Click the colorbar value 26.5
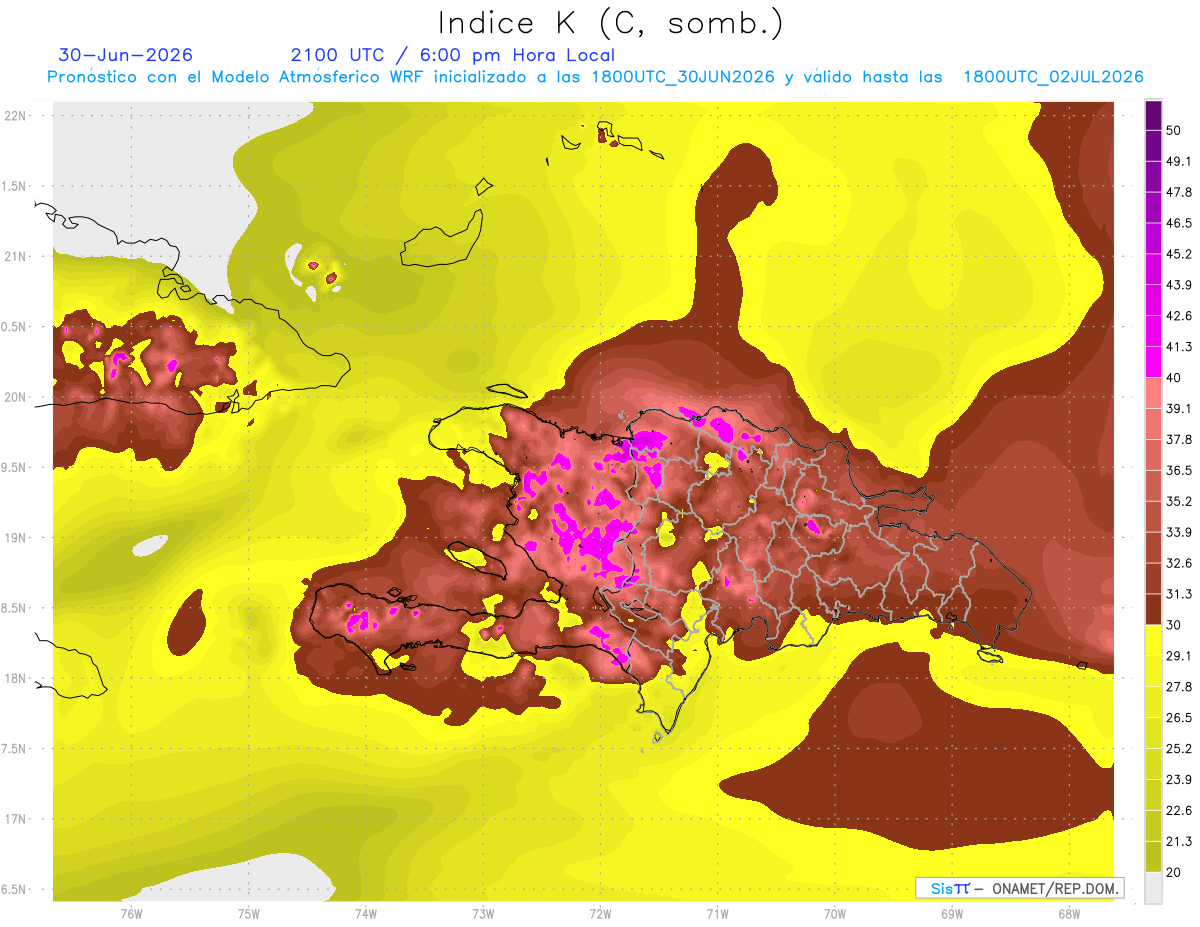This screenshot has width=1200, height=927. (1178, 717)
